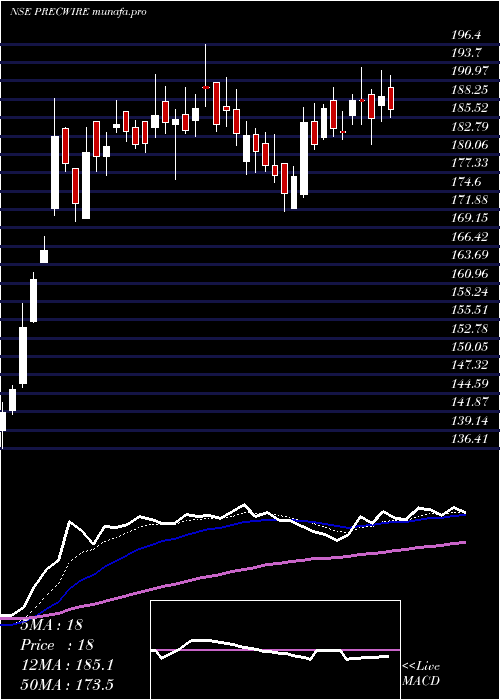This screenshot has height=700, width=500.
Task: Select the 139.14 axis value
Action: point(468,421)
